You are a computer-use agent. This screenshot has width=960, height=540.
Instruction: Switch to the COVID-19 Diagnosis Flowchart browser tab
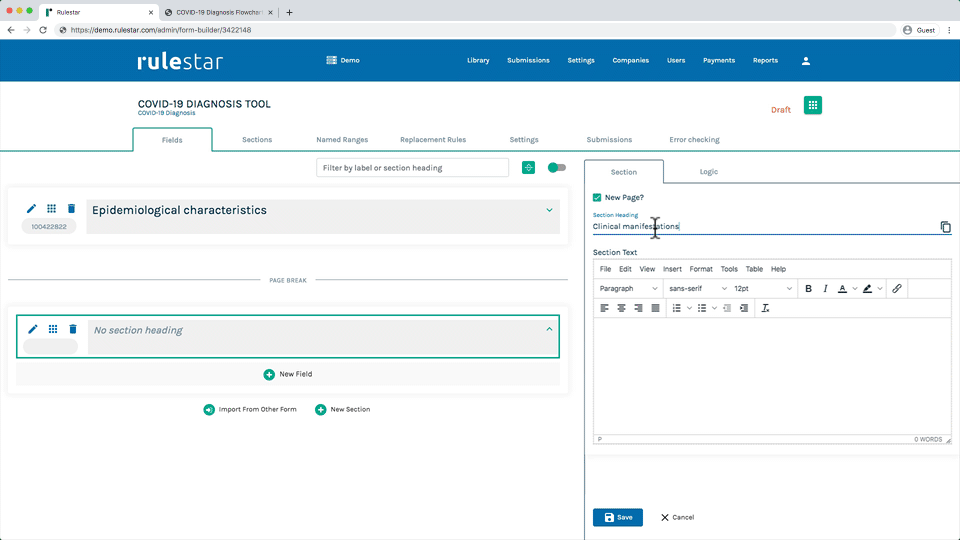tap(219, 12)
